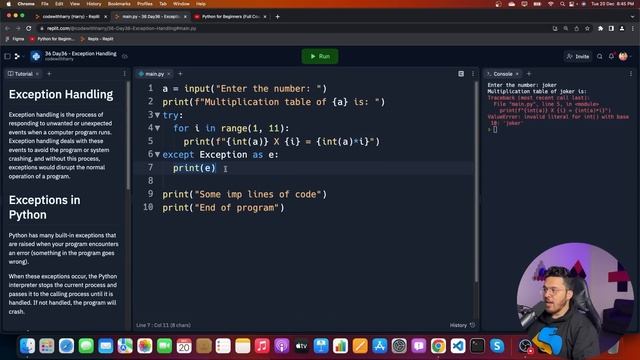Screen dimensions: 640x360
Task: Open the App Store from the Dock
Action: click(380, 346)
